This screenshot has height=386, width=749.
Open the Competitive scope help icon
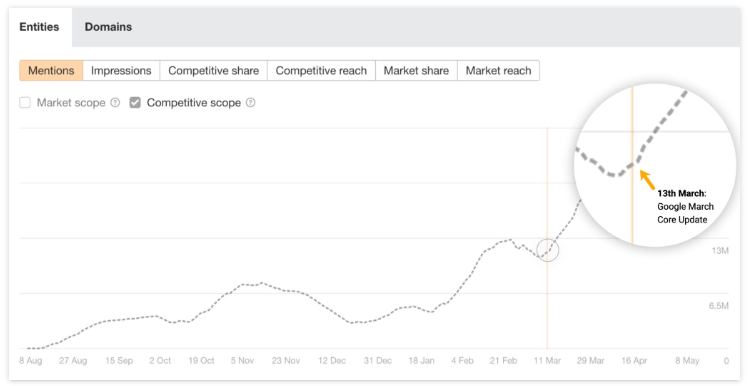(250, 103)
